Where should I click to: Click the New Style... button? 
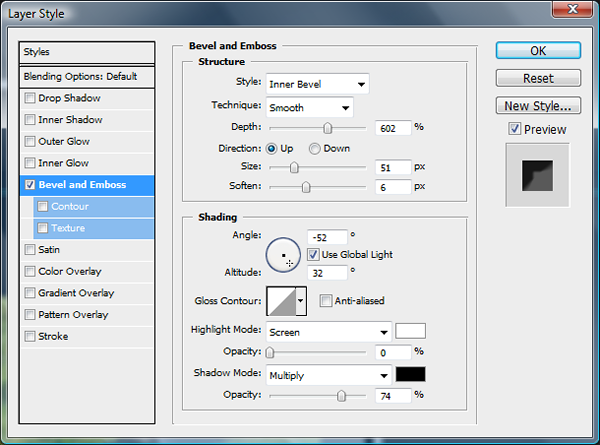pos(537,106)
